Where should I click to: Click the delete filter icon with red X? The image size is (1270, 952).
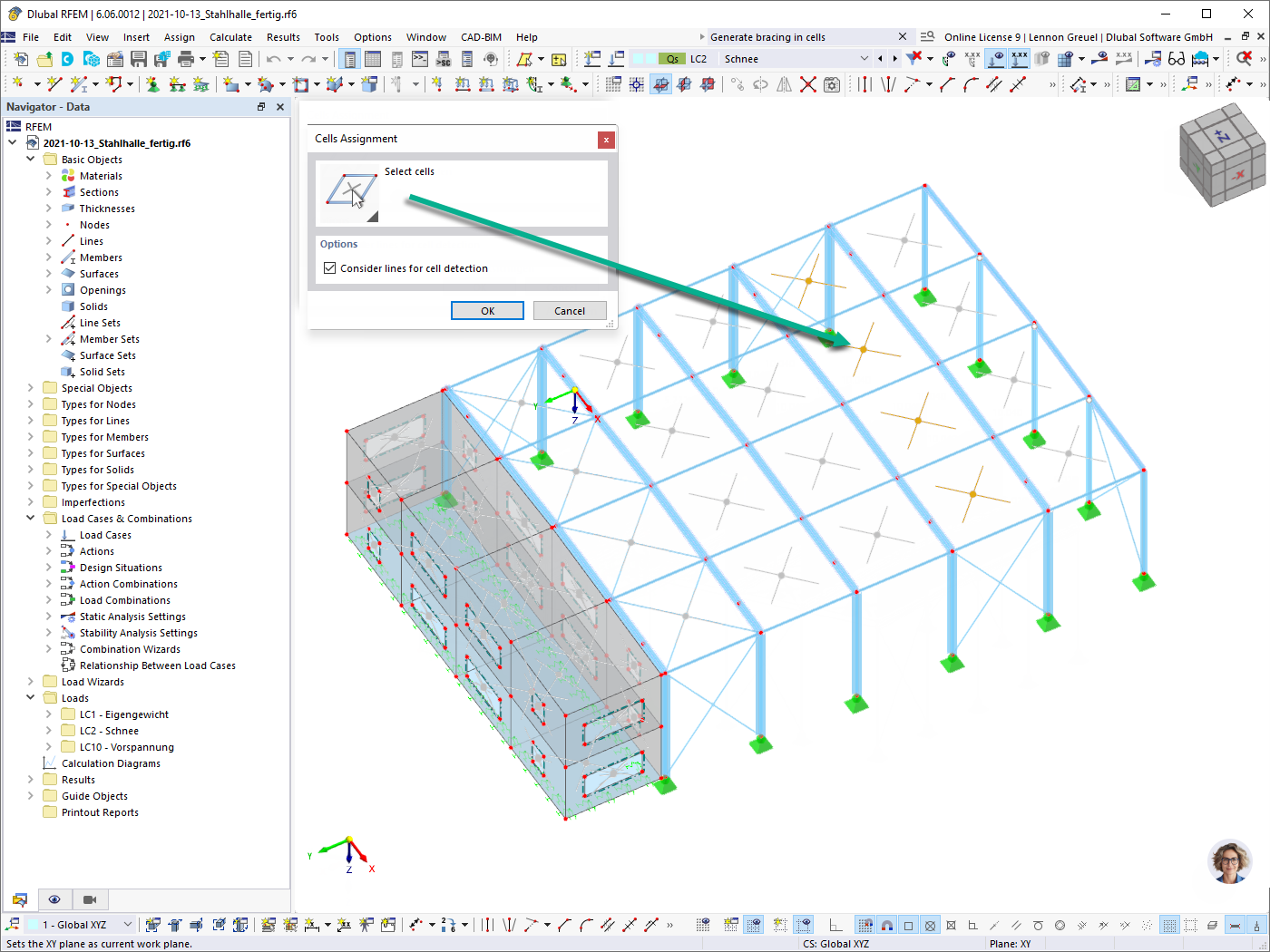[x=913, y=59]
